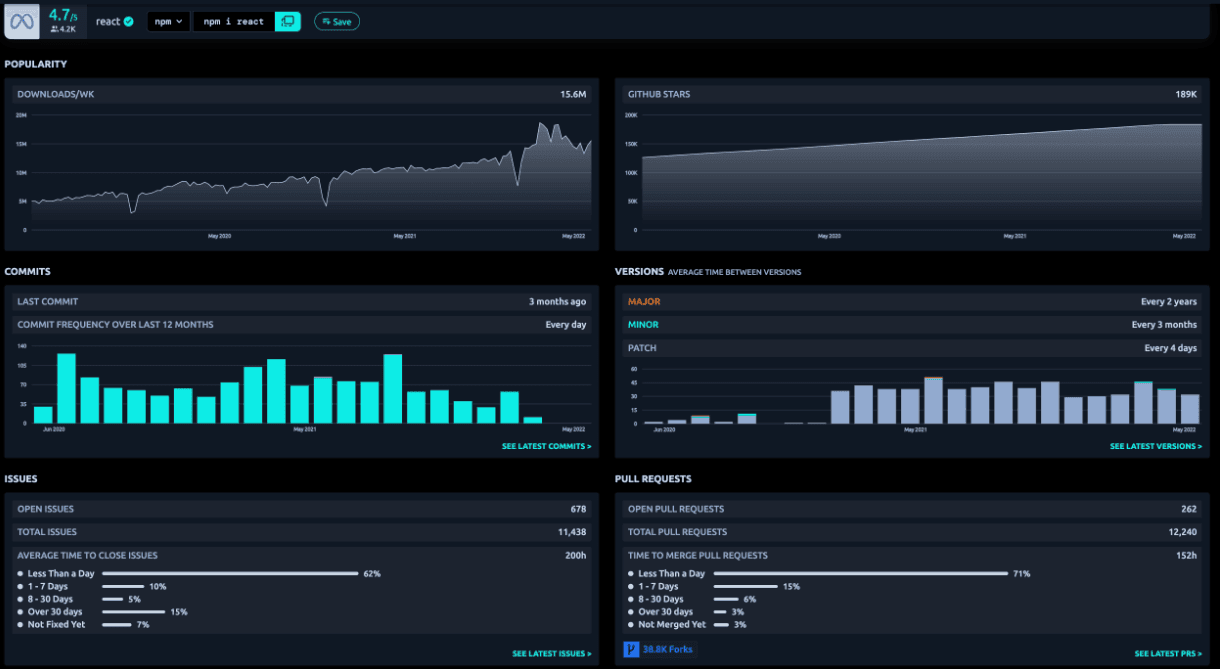Click the ISSUES section heading
This screenshot has width=1220, height=669.
21,479
